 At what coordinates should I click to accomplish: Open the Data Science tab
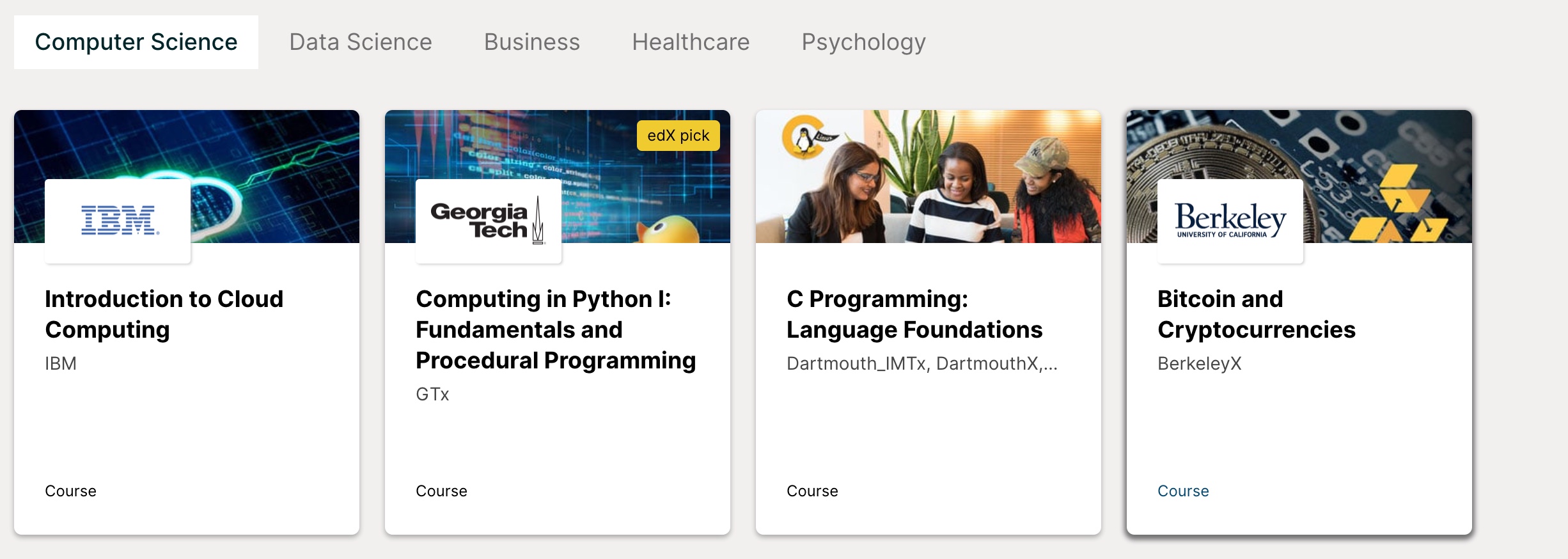(361, 42)
